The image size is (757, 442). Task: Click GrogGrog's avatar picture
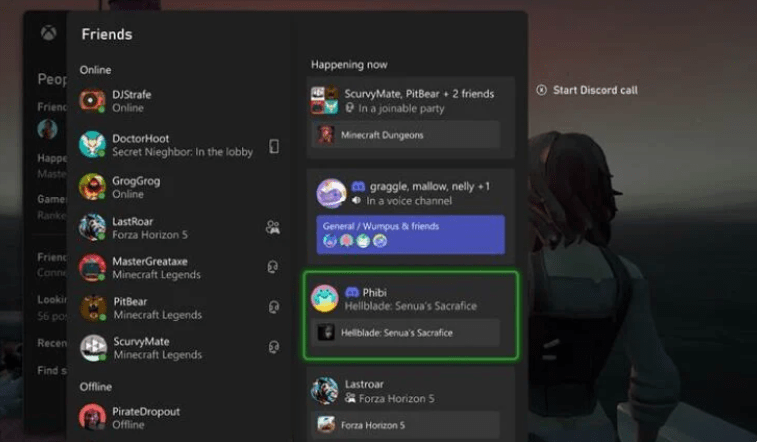pos(93,187)
